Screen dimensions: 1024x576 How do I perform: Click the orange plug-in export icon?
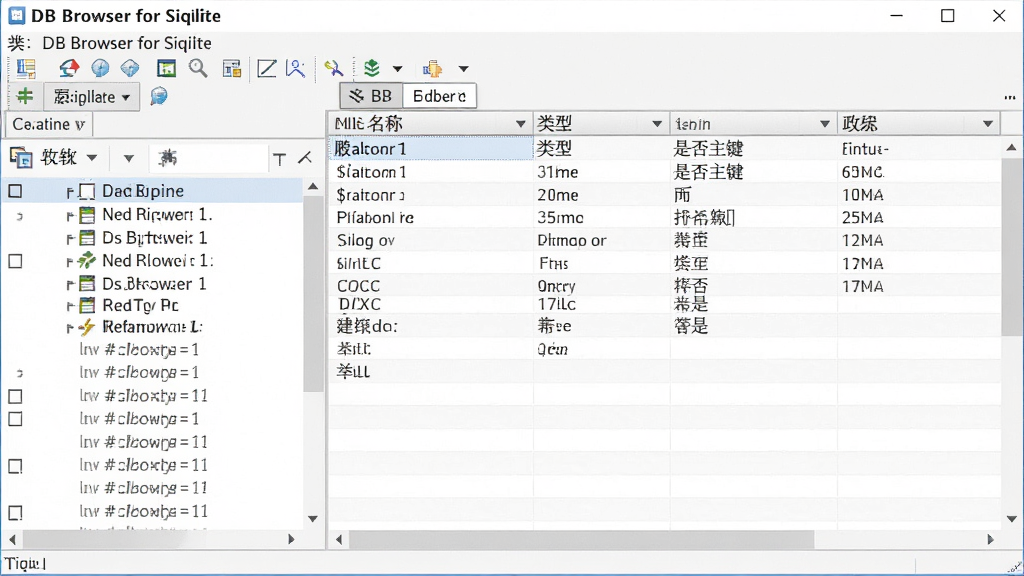432,69
